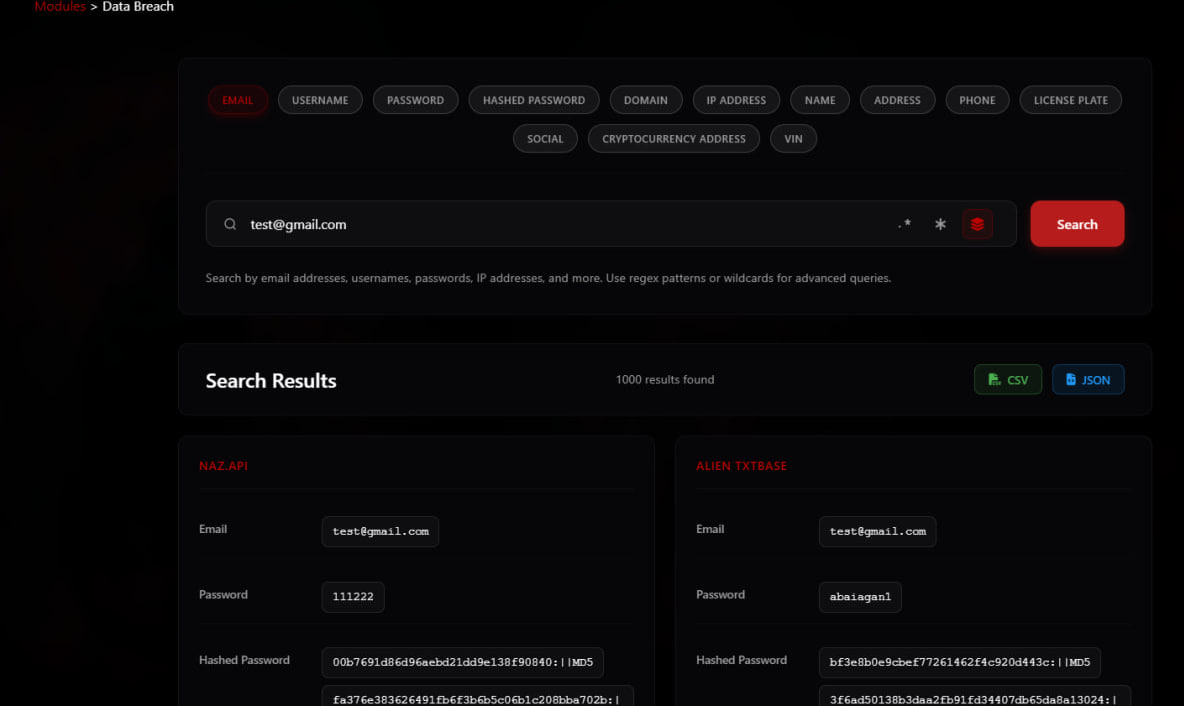Choose the VIN filter chip

point(793,138)
